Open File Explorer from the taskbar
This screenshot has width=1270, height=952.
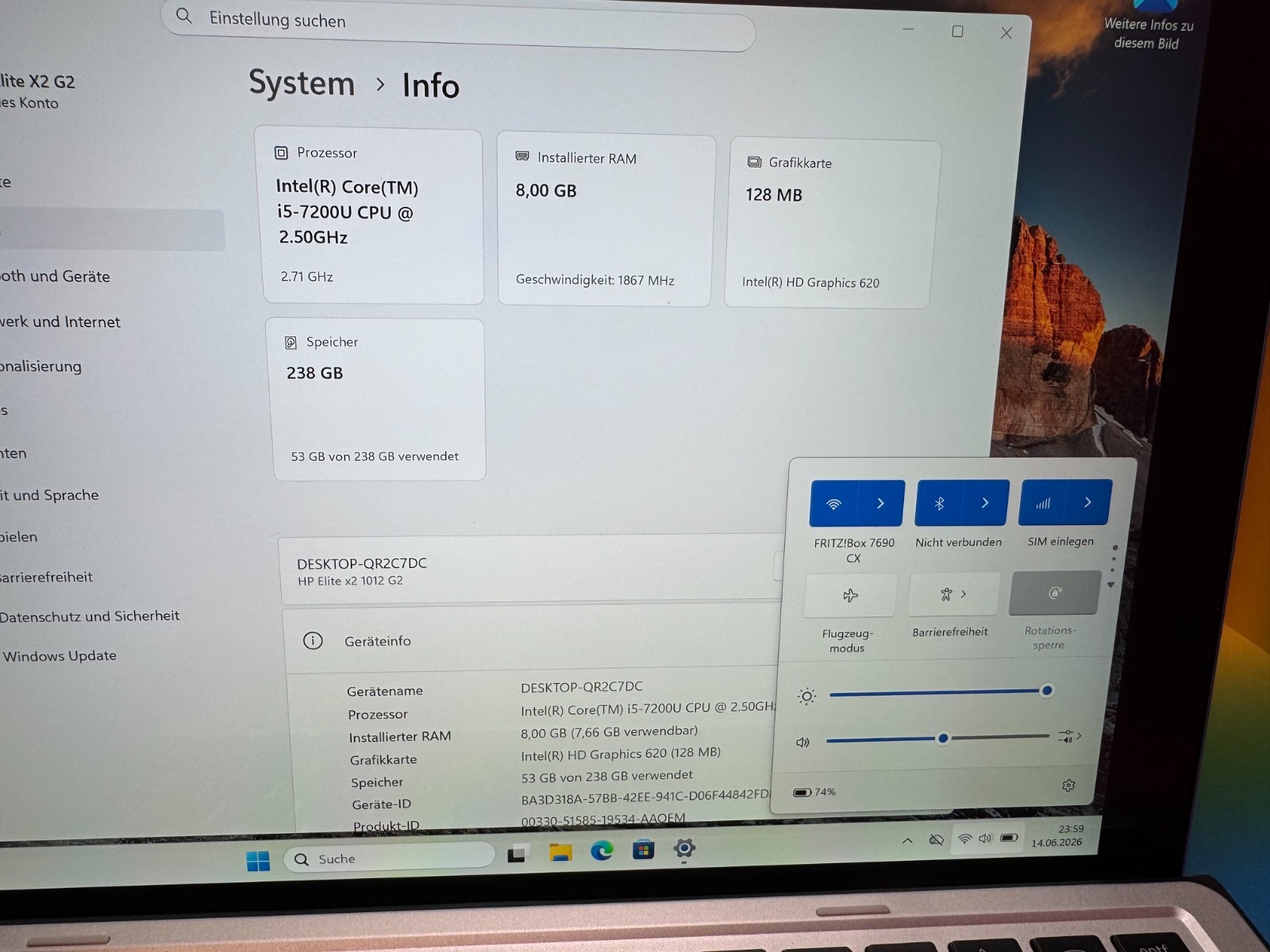click(x=560, y=854)
